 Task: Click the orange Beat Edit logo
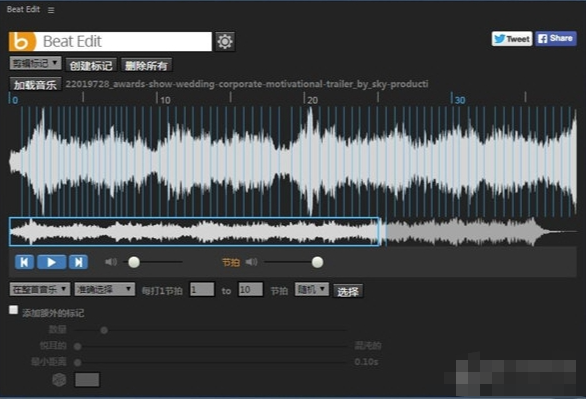(22, 41)
